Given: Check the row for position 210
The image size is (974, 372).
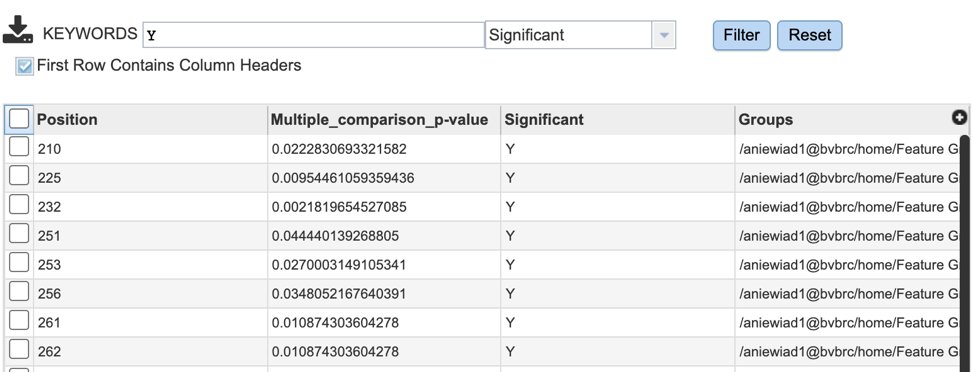Looking at the screenshot, I should click(19, 147).
